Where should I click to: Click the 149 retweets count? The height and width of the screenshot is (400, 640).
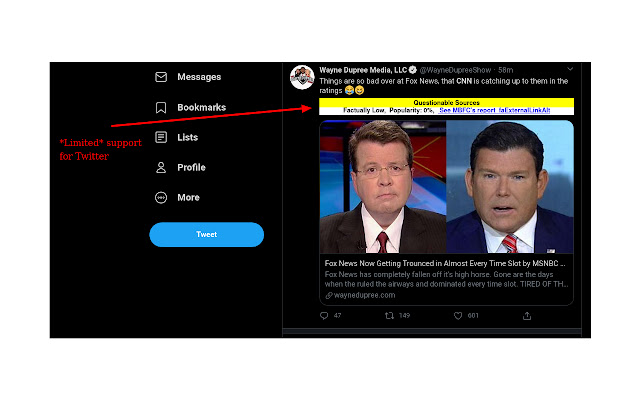pos(404,316)
